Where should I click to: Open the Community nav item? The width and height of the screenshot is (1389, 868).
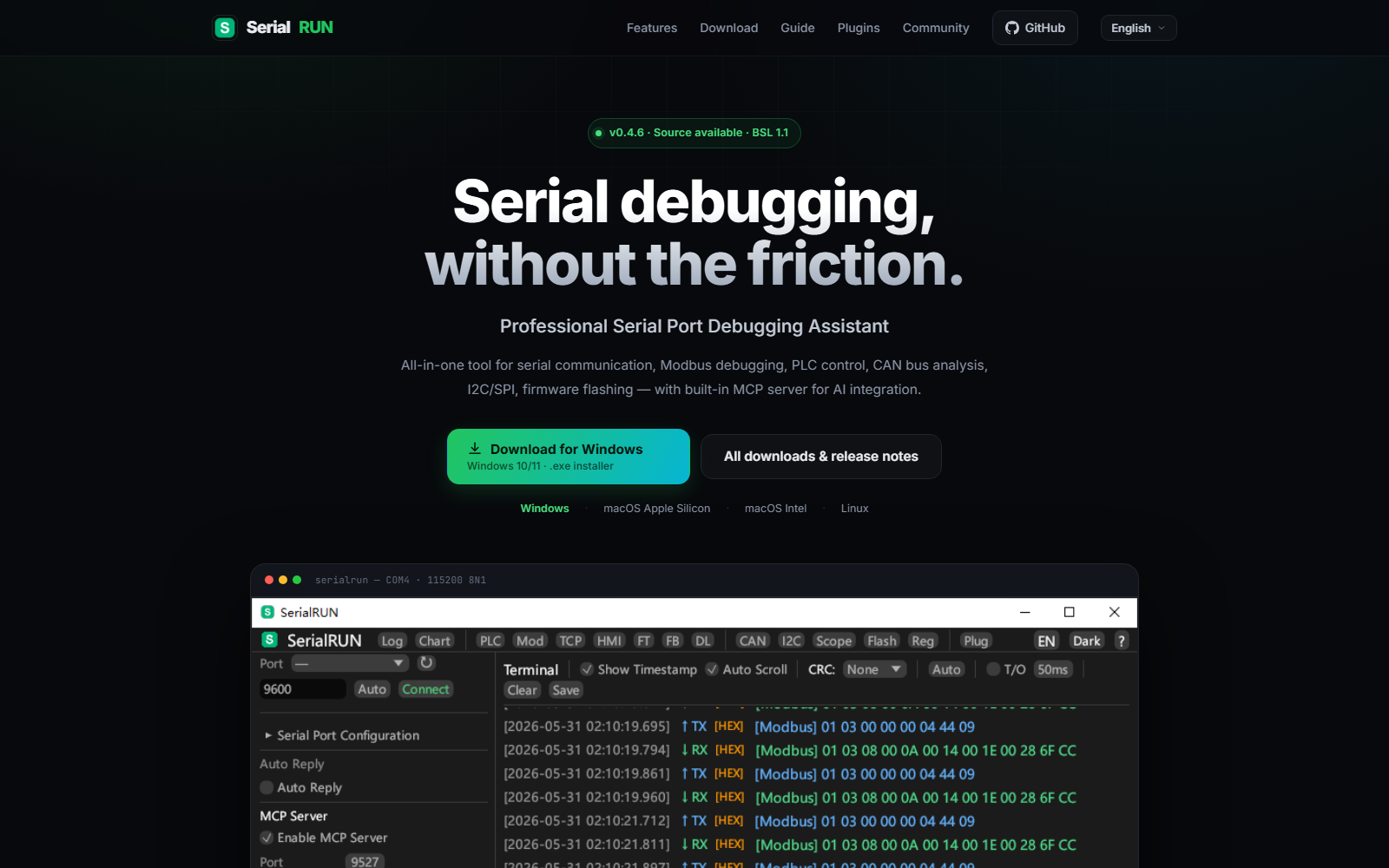(x=936, y=28)
